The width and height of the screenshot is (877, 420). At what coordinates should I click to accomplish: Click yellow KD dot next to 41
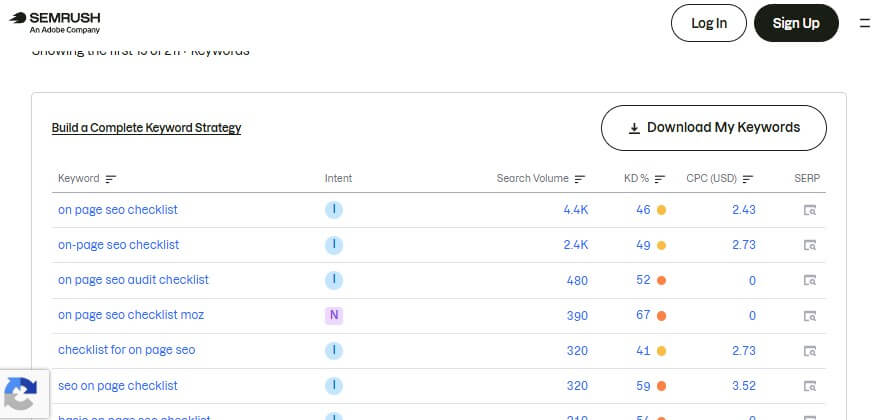(x=661, y=351)
